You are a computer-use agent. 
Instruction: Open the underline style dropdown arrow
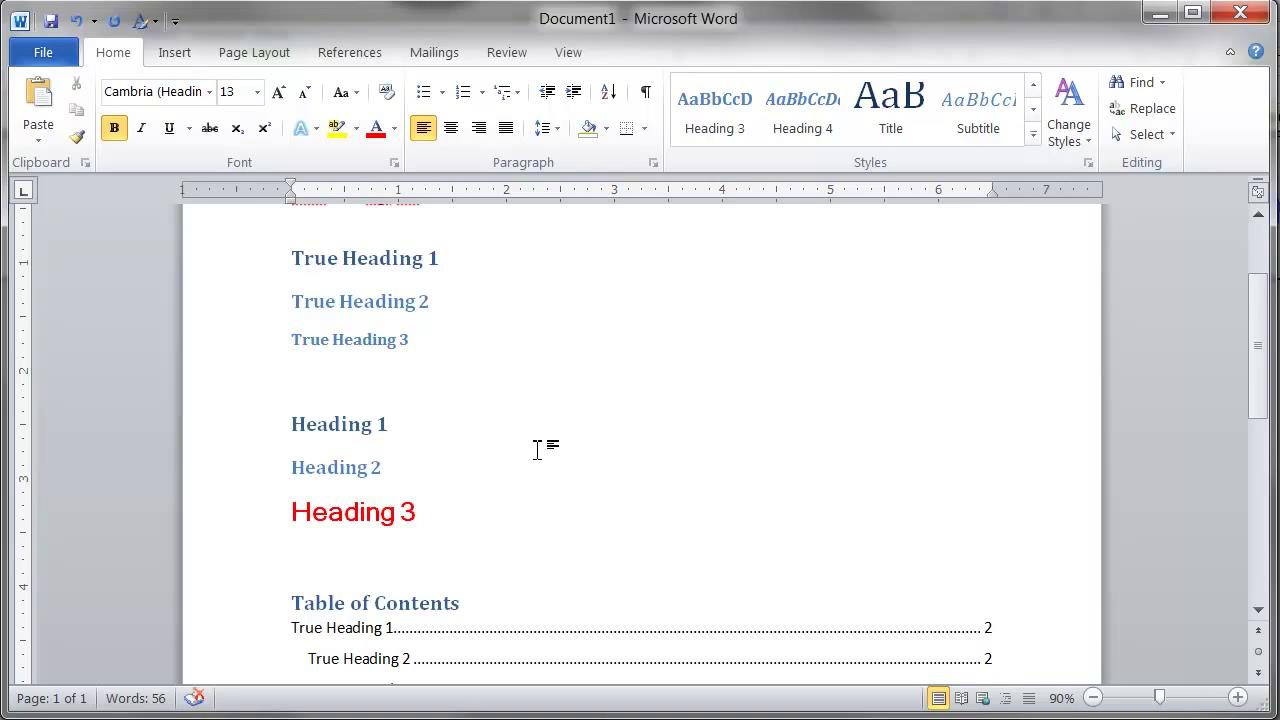click(189, 128)
